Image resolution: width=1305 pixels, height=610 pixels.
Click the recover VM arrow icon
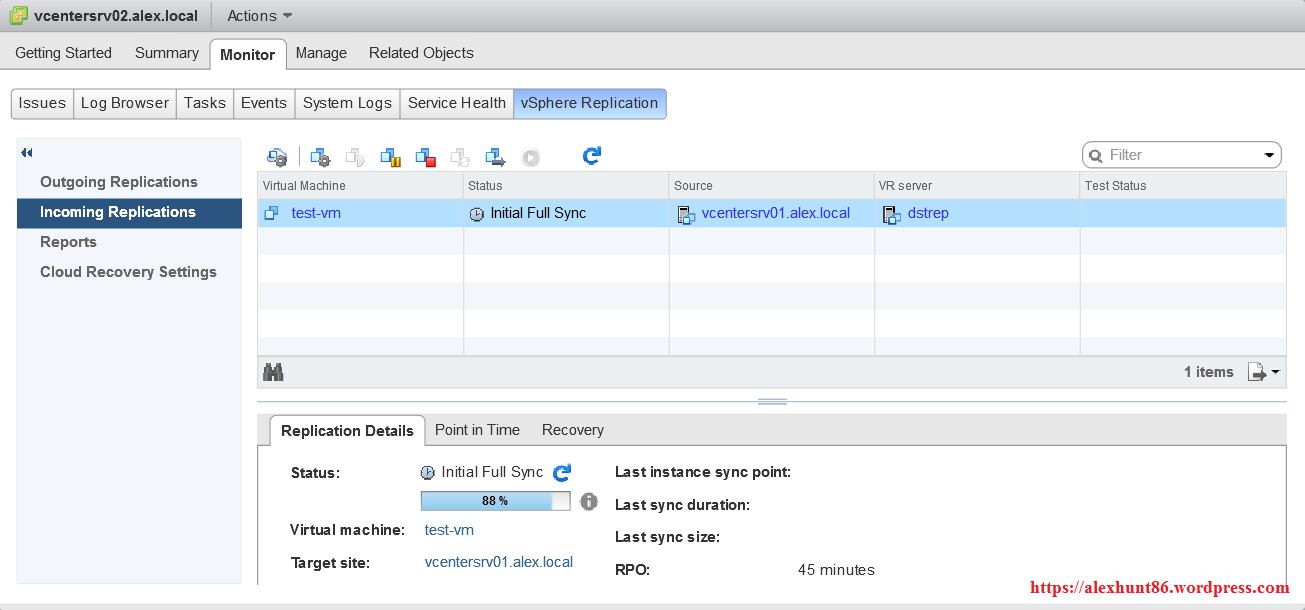pyautogui.click(x=496, y=157)
